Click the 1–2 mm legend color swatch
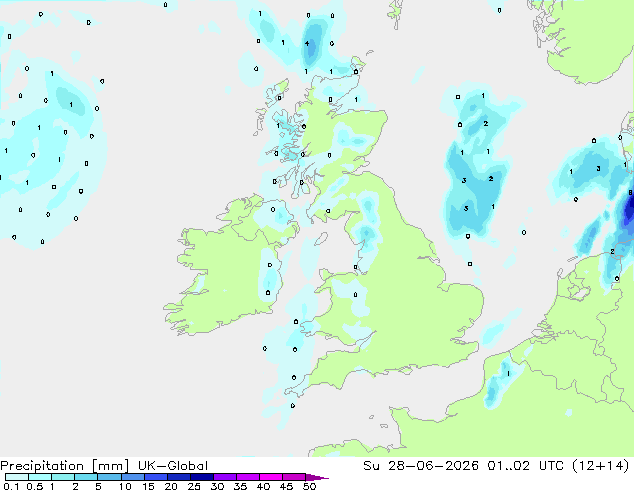Screen dimensions: 634x490 63,477
